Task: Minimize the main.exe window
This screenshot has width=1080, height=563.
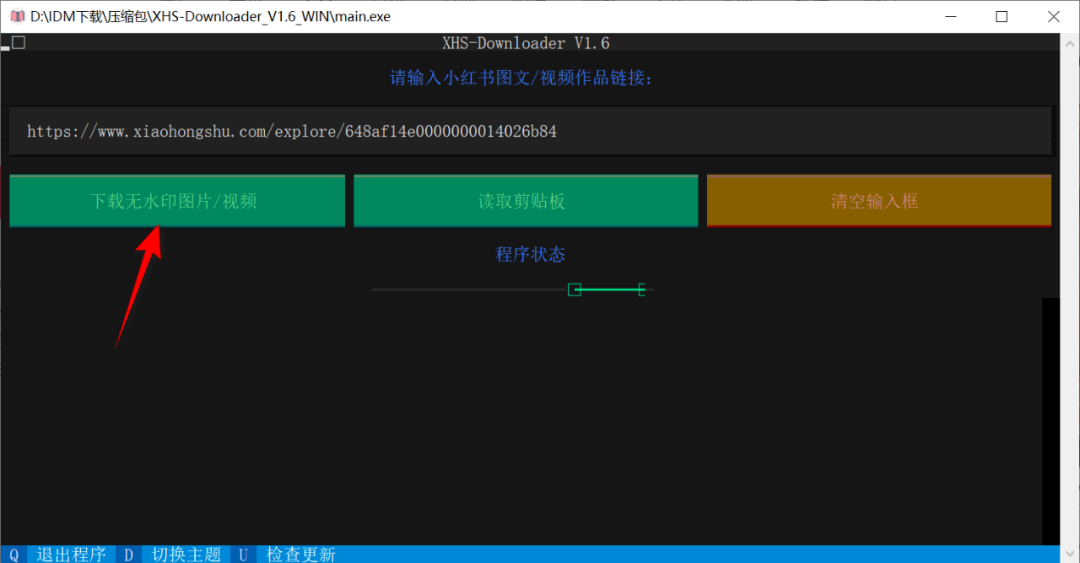Action: pos(951,16)
